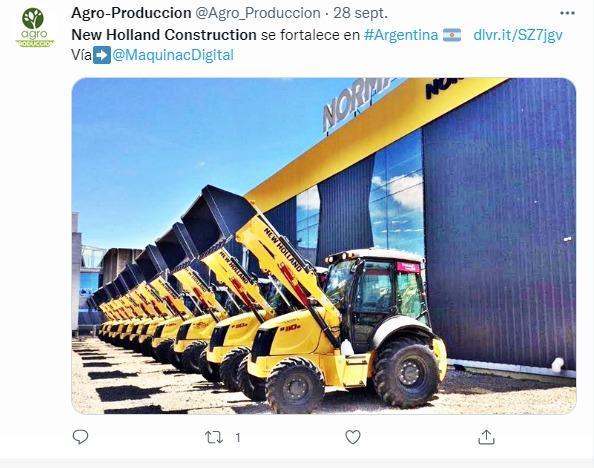Click the 'Vía' word in tweet
Viewport: 594px width, 468px height.
81,55
